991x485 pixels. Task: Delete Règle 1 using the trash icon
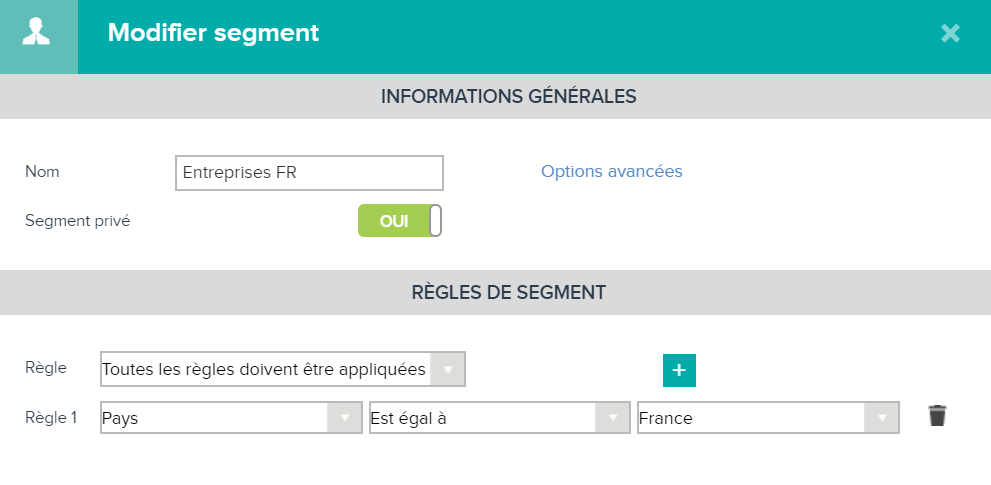pyautogui.click(x=937, y=416)
